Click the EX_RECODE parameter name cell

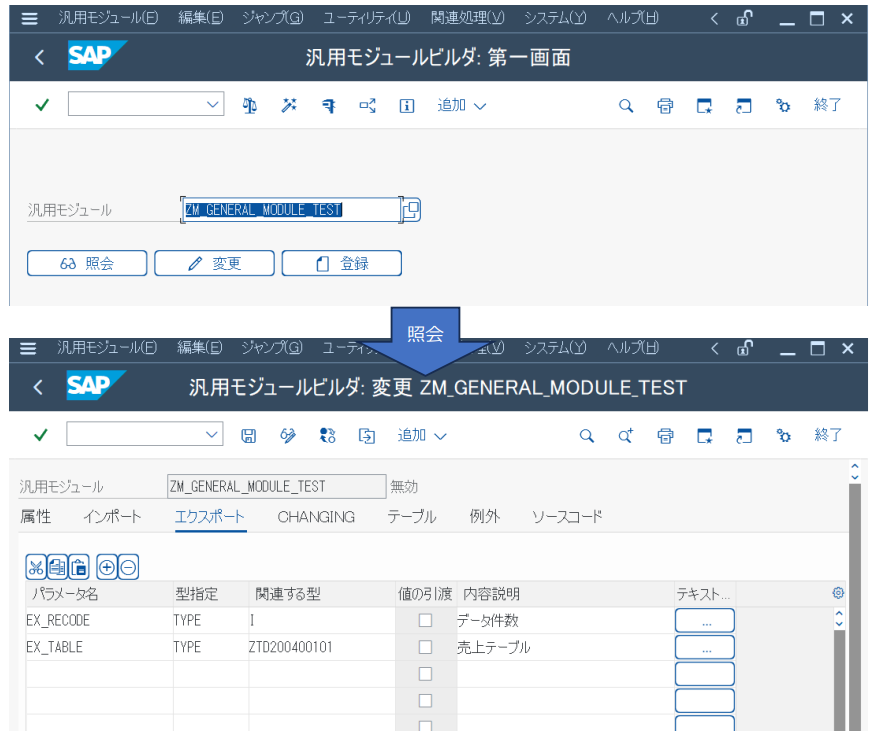(x=99, y=620)
